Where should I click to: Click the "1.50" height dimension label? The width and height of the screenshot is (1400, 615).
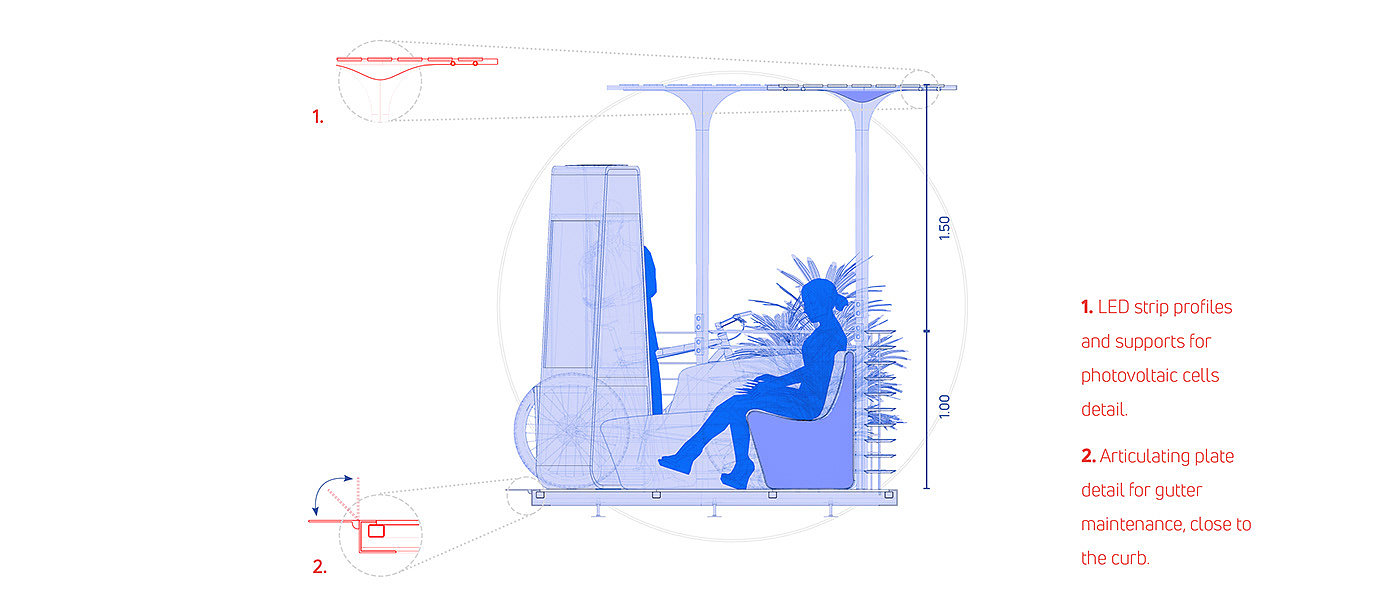click(x=945, y=228)
